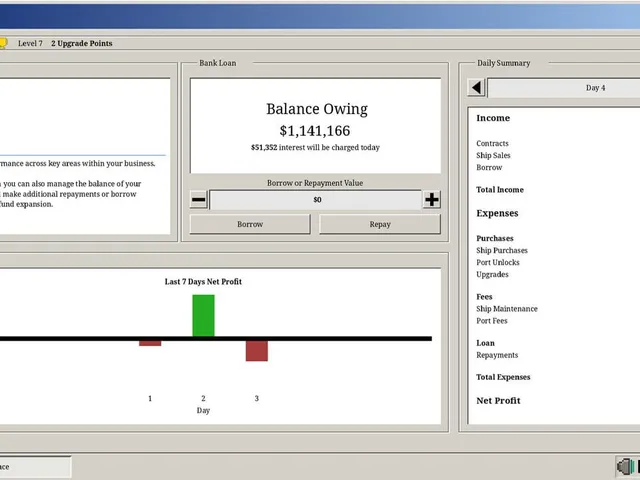Click the Borrow or Repayment Value field
640x480 pixels.
316,200
